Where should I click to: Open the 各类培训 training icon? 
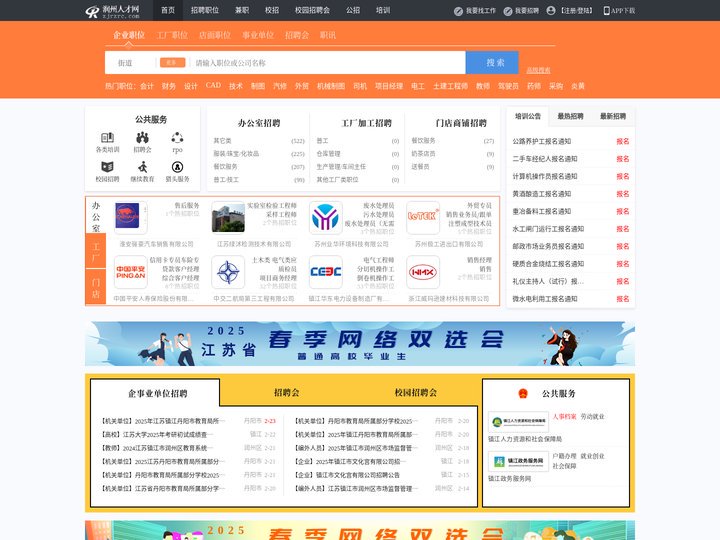tap(107, 137)
